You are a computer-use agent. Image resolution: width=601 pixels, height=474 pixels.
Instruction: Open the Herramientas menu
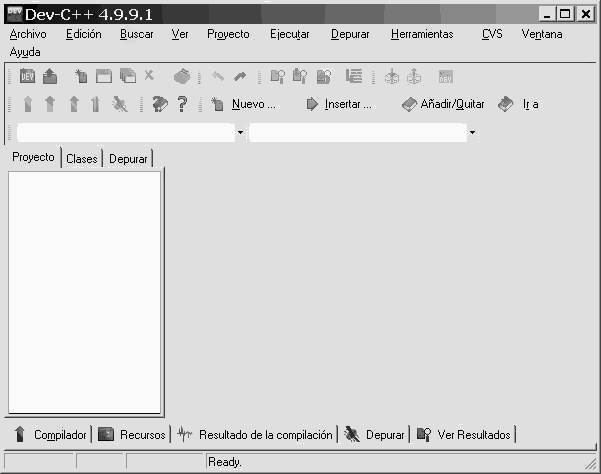(421, 34)
